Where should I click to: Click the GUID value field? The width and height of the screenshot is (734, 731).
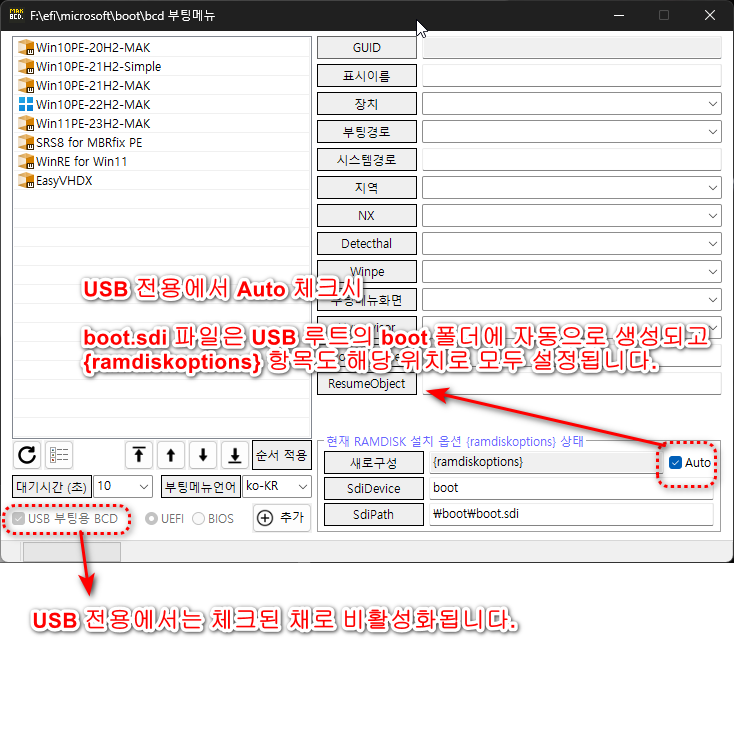572,48
